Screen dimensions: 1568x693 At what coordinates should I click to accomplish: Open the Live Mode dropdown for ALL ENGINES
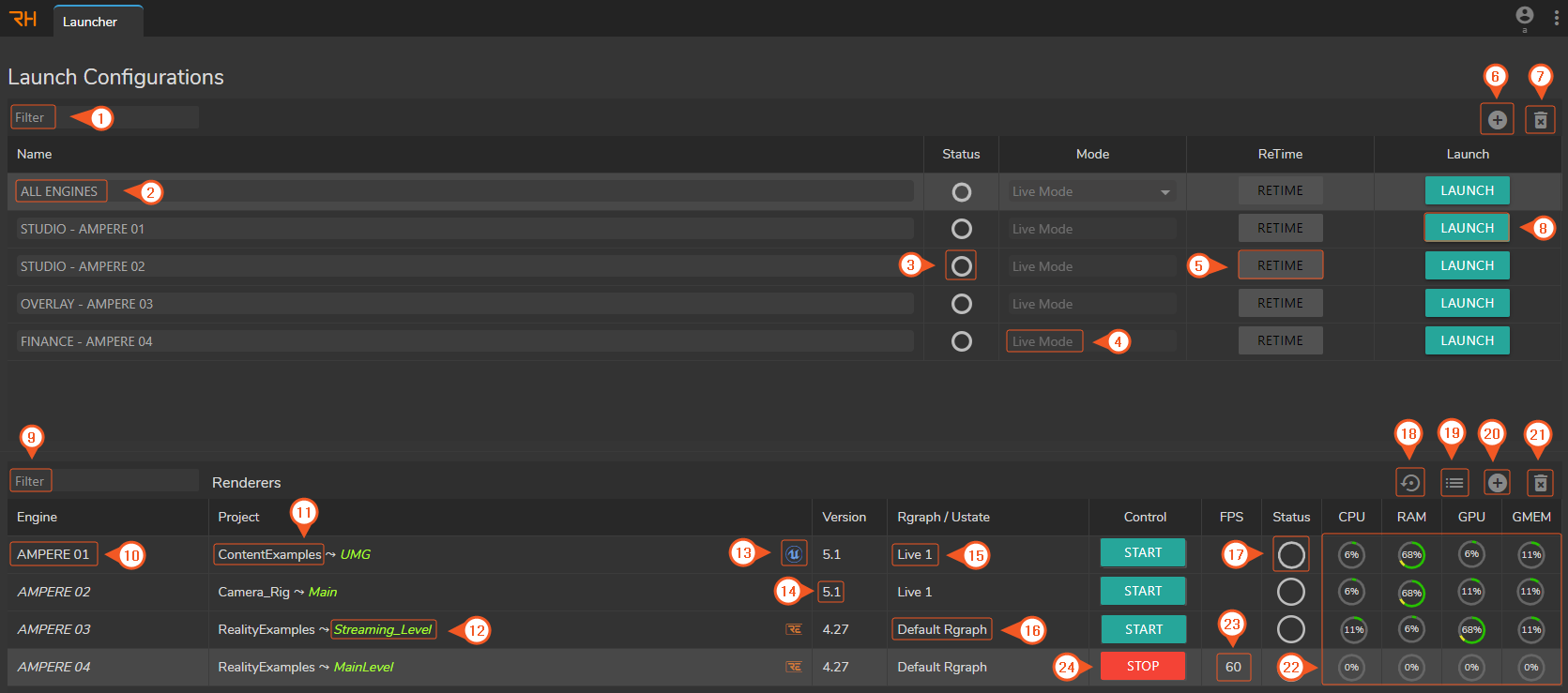pos(1091,192)
